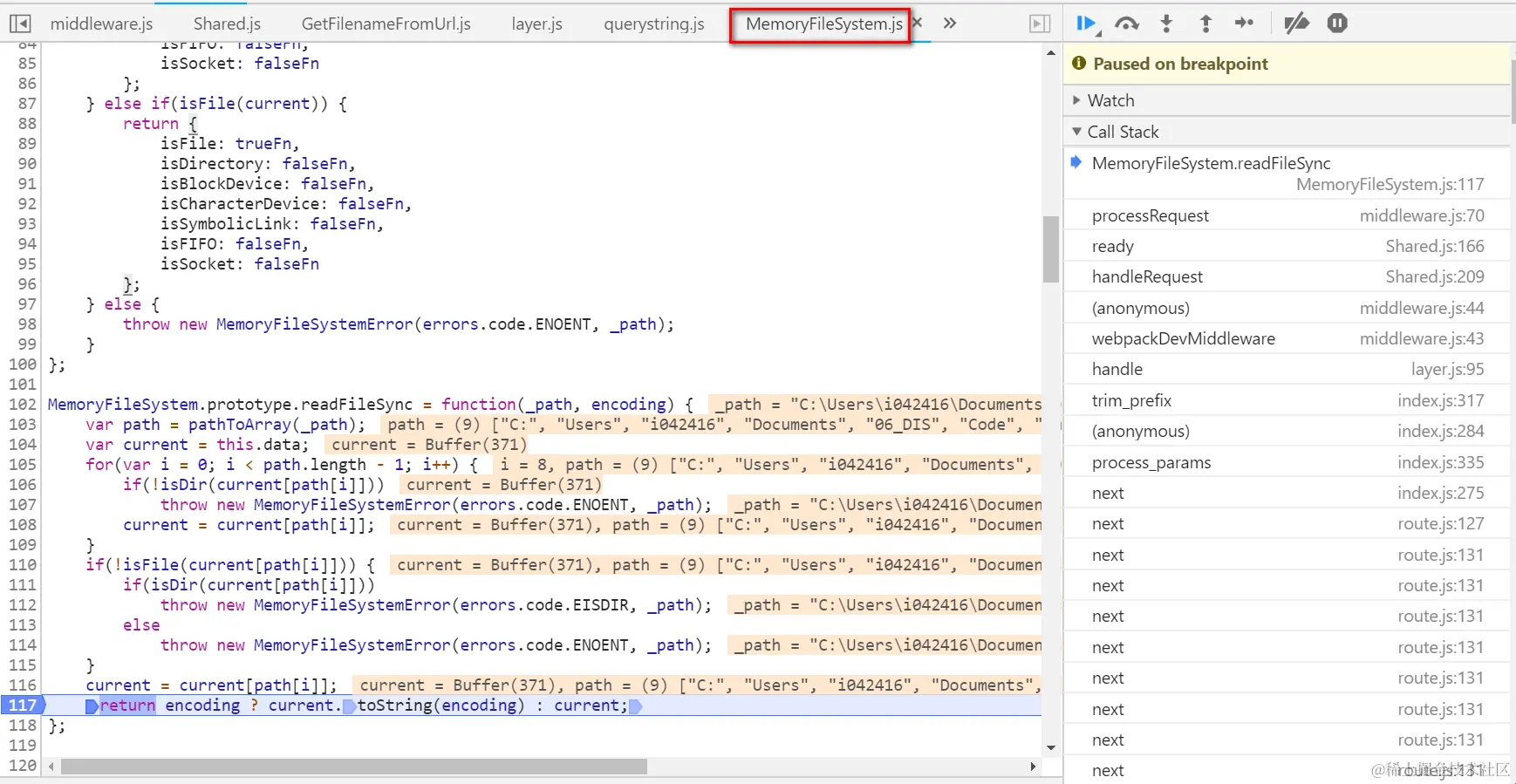This screenshot has height=784, width=1516.
Task: Close the MemoryFileSystem.js tab
Action: [x=918, y=24]
